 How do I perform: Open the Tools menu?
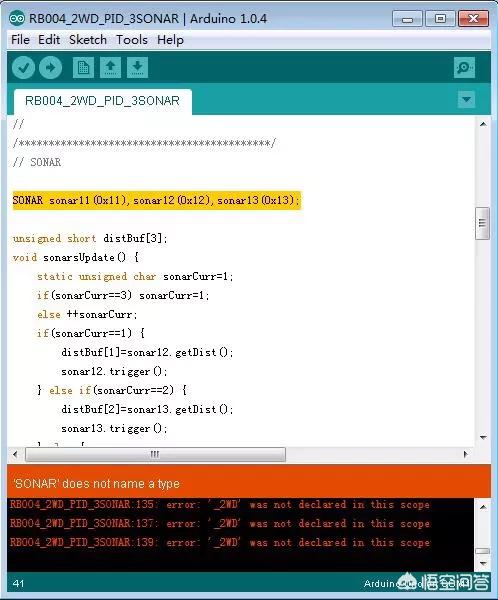point(132,40)
